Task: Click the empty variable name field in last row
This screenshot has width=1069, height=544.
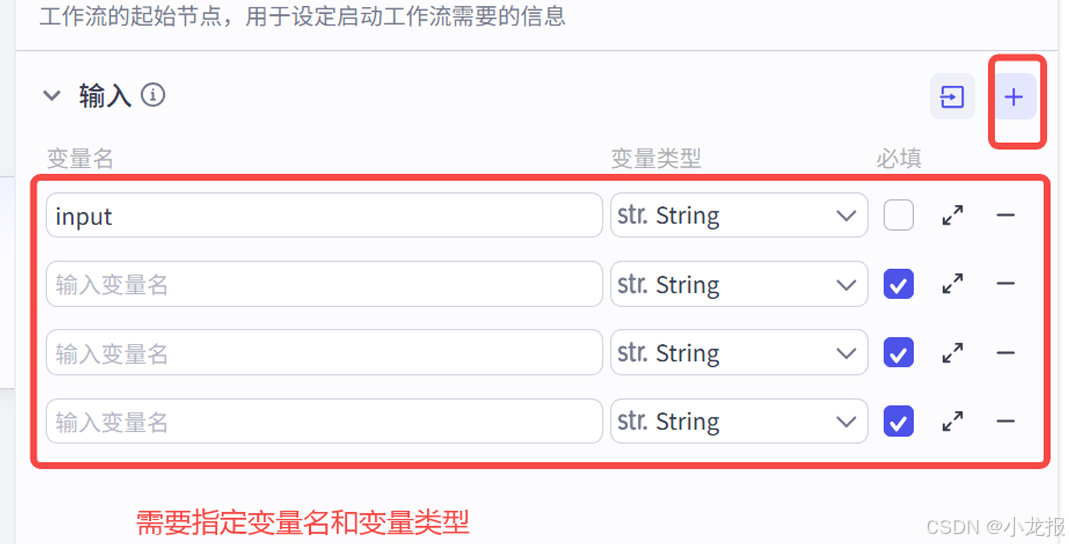Action: pyautogui.click(x=323, y=422)
